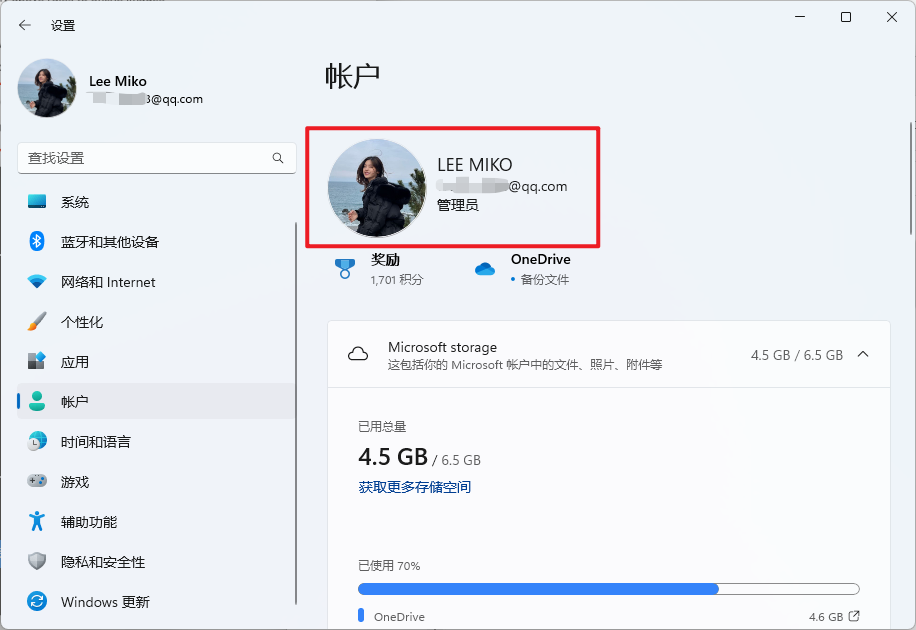This screenshot has height=630, width=916.
Task: Open Windows 更新 page
Action: tap(156, 601)
